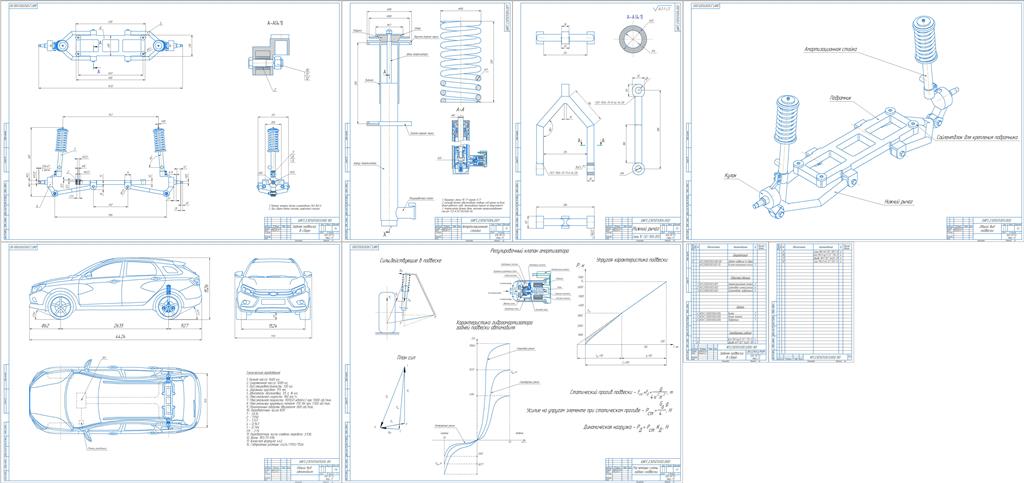Click the ring cross-section view А-А
The image size is (1024, 483).
click(632, 40)
